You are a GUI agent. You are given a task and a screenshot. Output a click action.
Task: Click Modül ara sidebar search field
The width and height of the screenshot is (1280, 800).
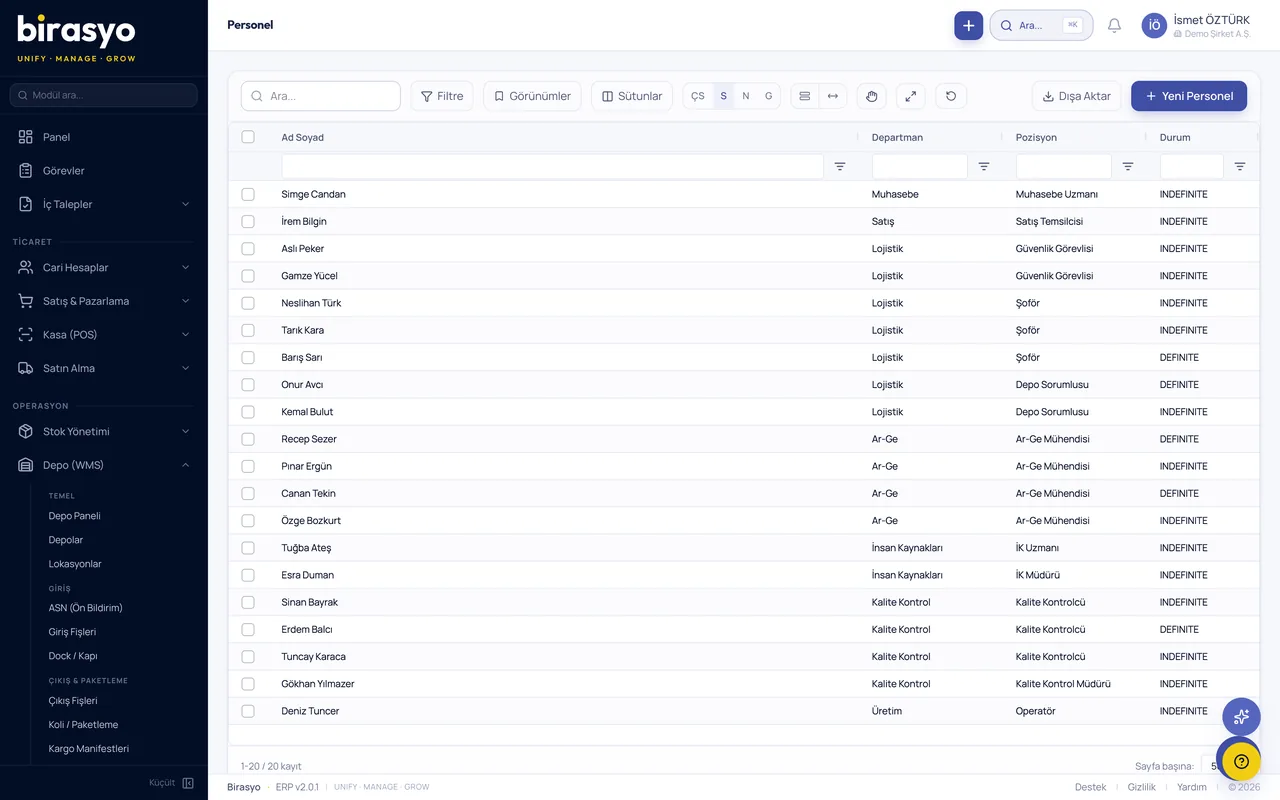[104, 95]
